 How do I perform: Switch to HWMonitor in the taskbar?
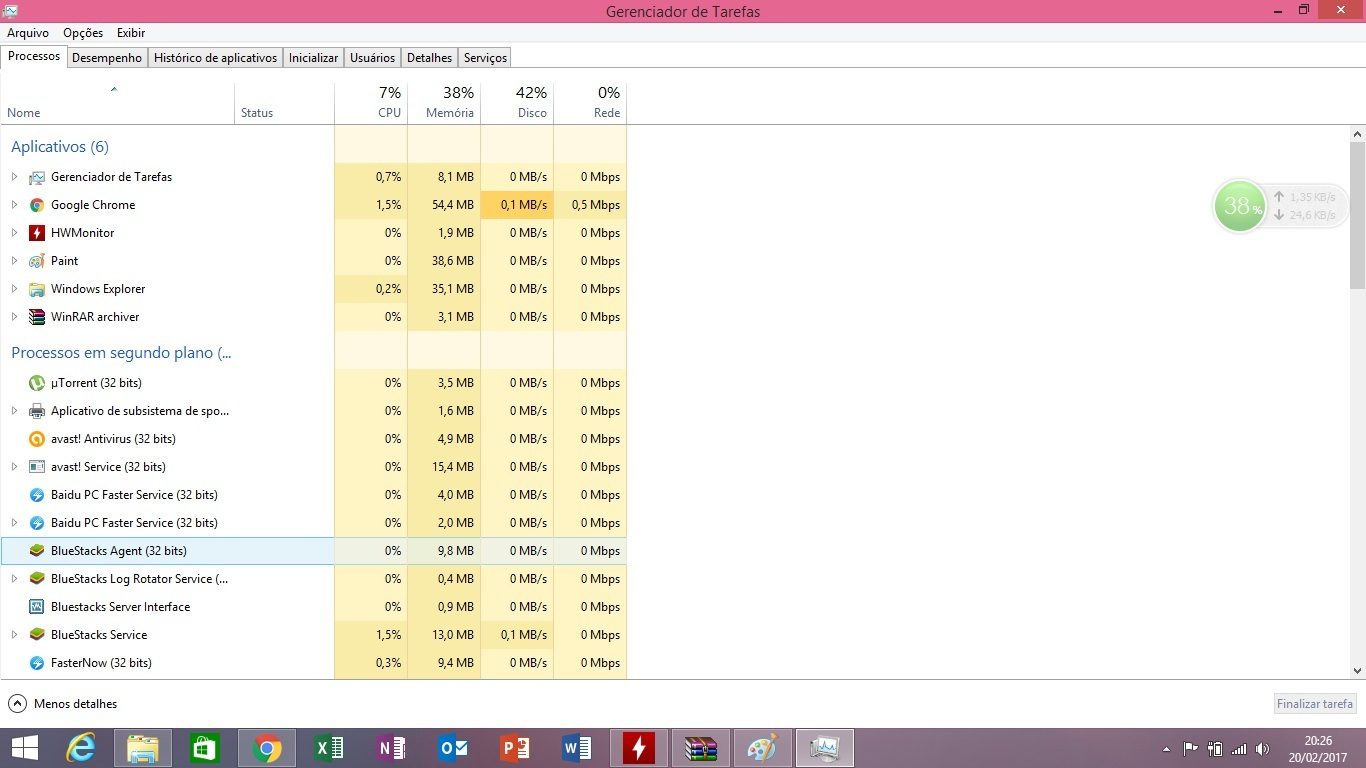[639, 748]
